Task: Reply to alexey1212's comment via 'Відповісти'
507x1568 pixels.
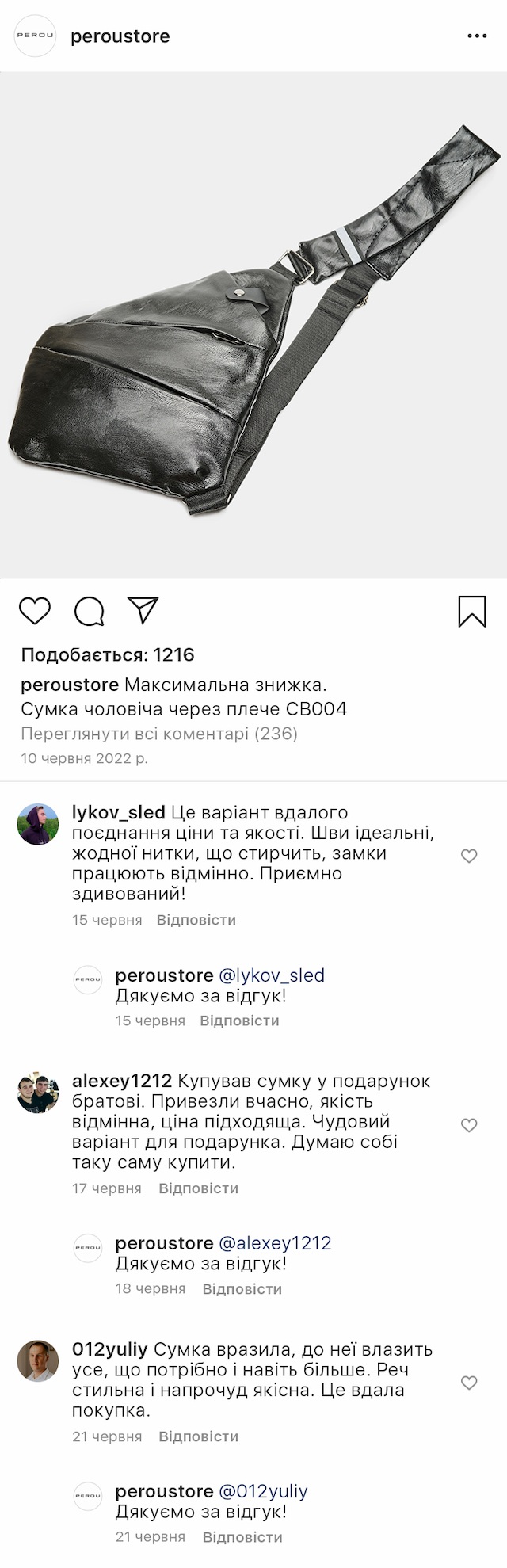Action: [198, 1188]
